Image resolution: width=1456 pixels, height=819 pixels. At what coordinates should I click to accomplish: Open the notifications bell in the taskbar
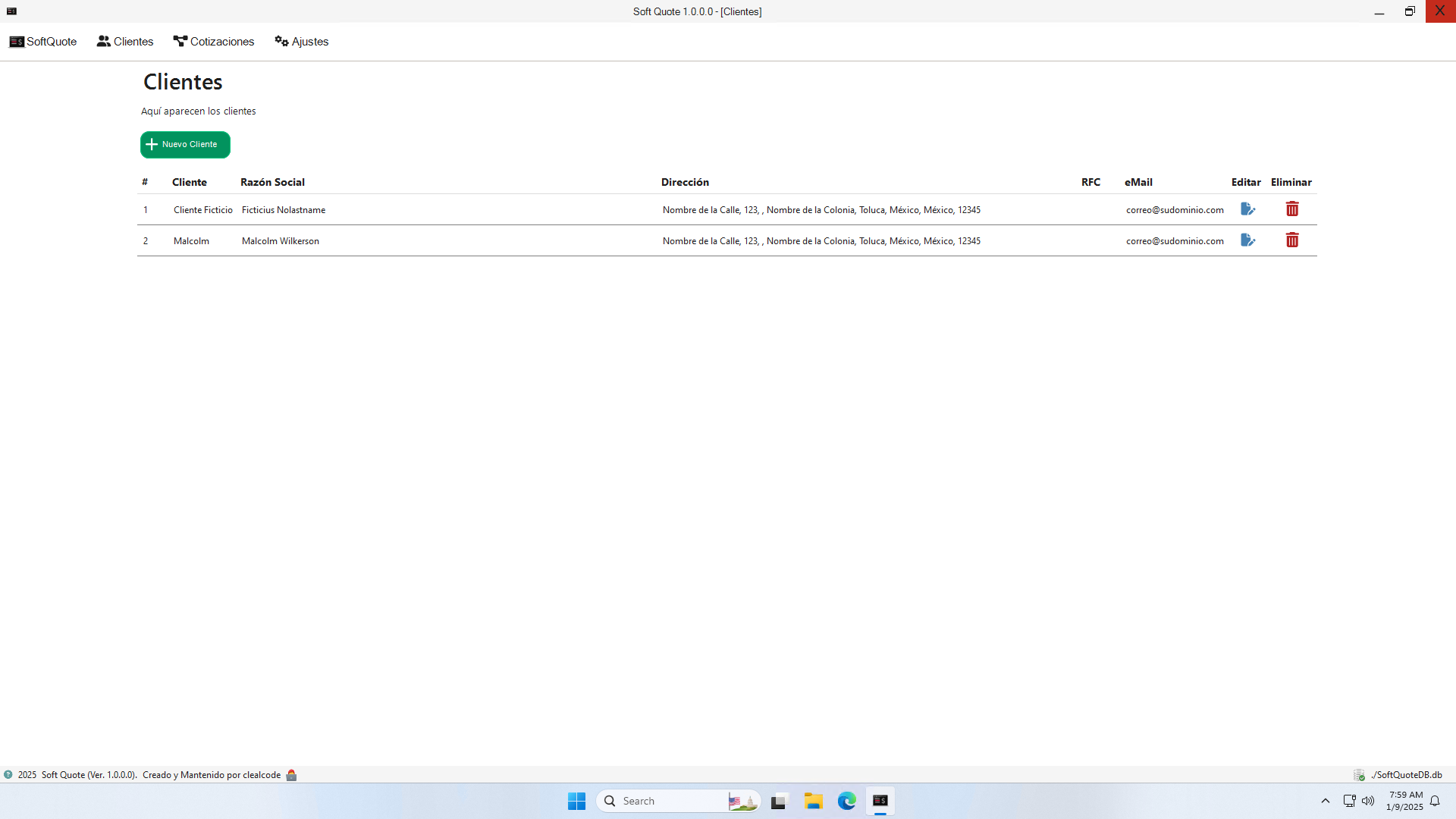pyautogui.click(x=1435, y=801)
